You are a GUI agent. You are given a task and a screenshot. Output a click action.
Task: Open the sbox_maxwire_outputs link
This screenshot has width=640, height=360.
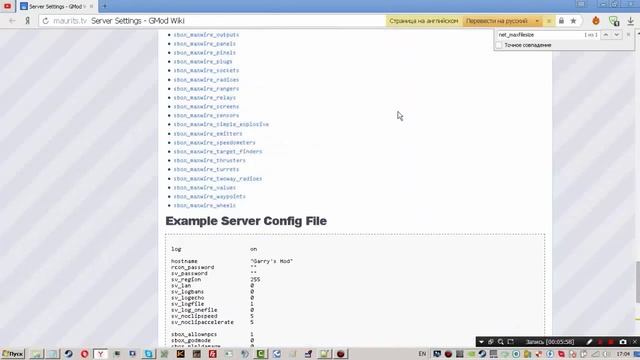206,35
